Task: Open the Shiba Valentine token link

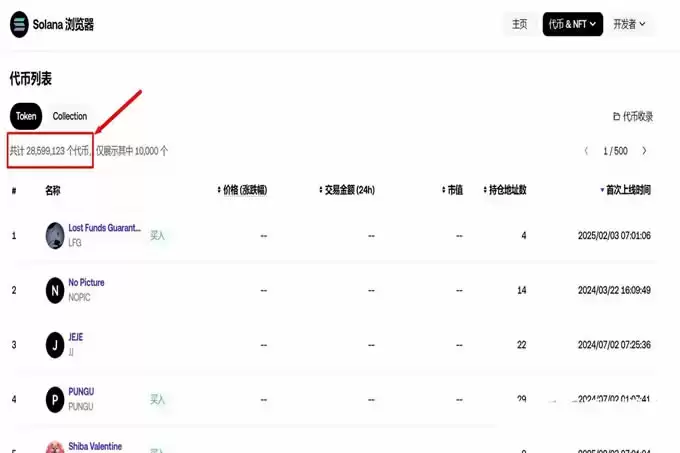Action: click(x=95, y=446)
